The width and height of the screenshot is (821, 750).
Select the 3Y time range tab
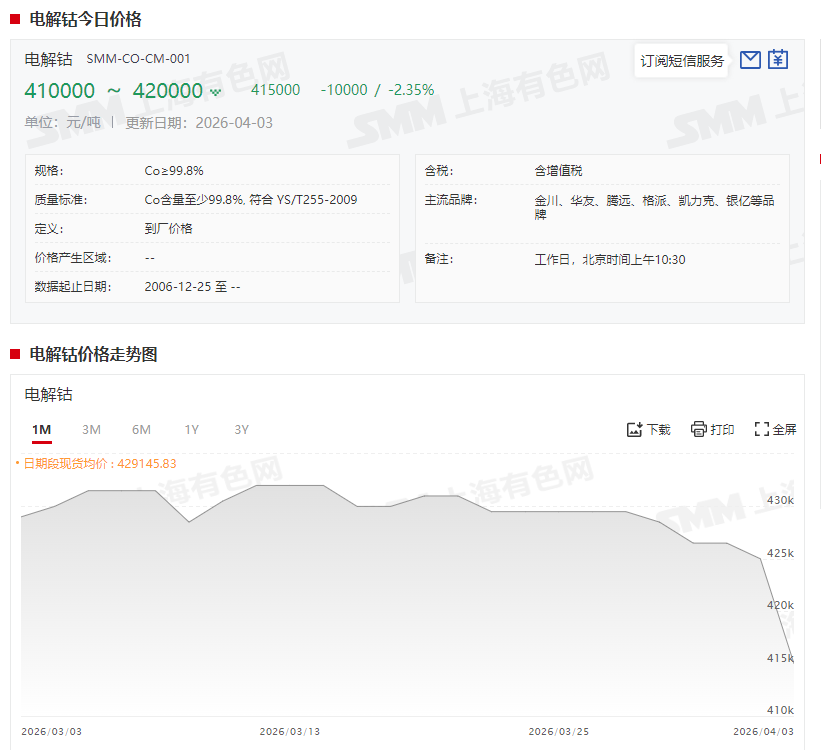tap(241, 429)
